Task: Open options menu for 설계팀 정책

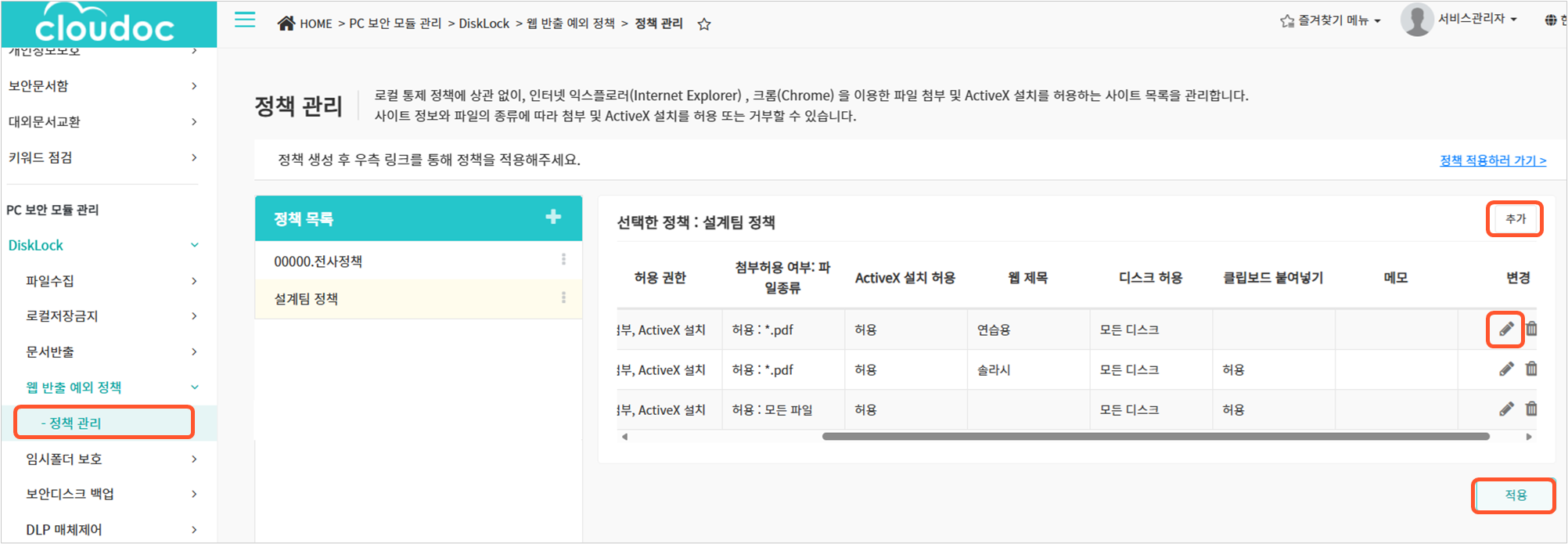Action: coord(563,298)
